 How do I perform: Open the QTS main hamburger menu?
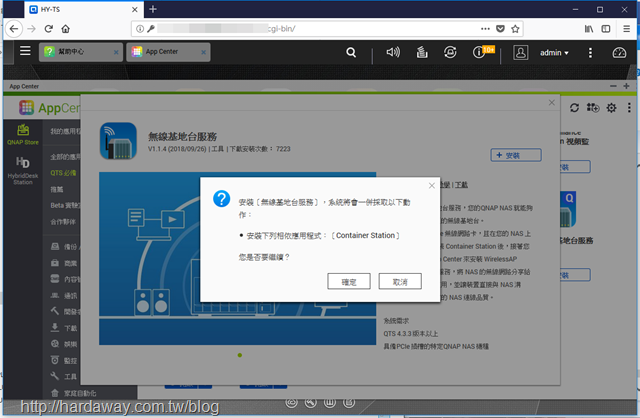(x=25, y=51)
